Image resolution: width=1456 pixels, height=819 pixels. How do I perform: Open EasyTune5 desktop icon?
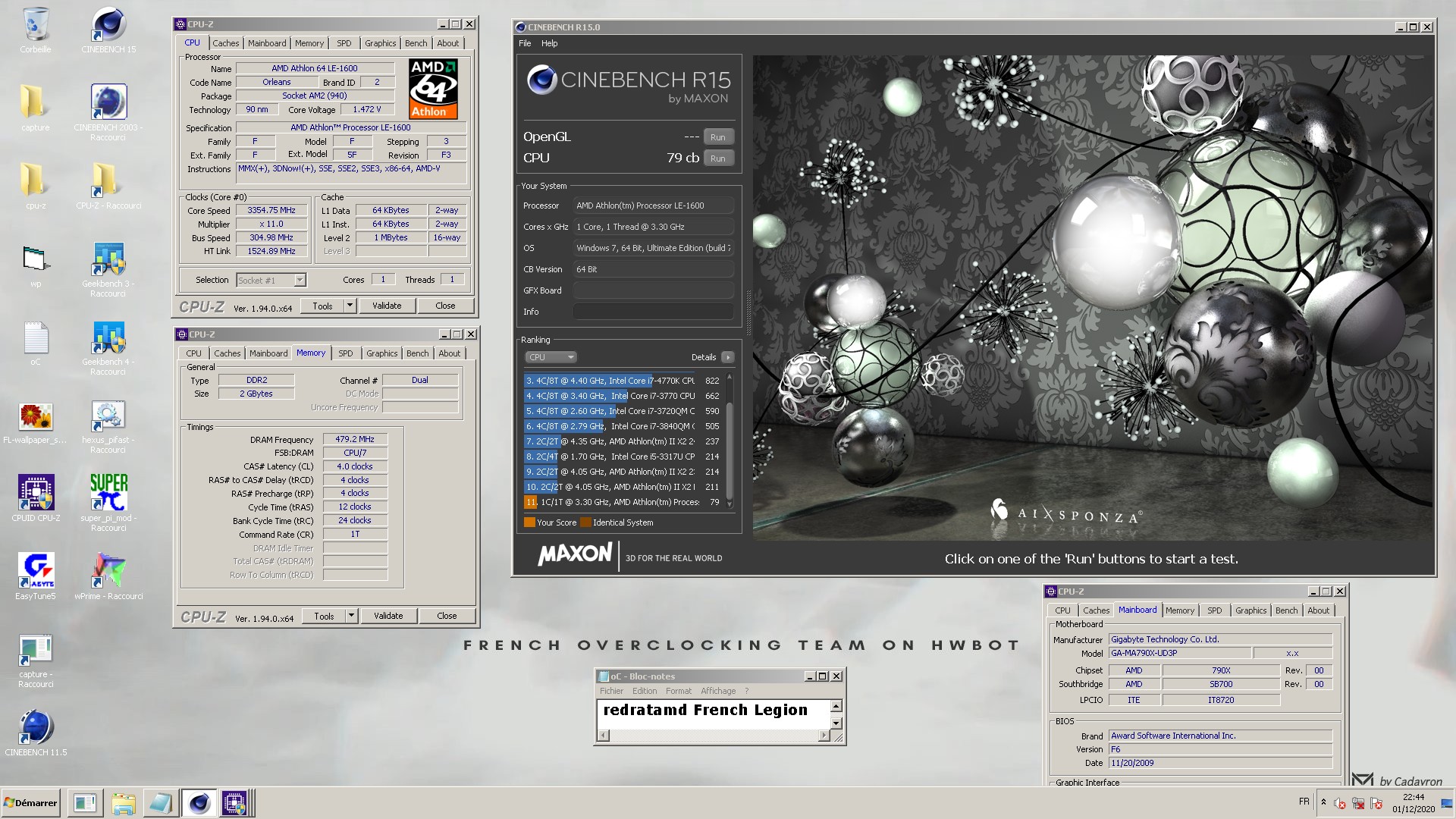[x=36, y=576]
